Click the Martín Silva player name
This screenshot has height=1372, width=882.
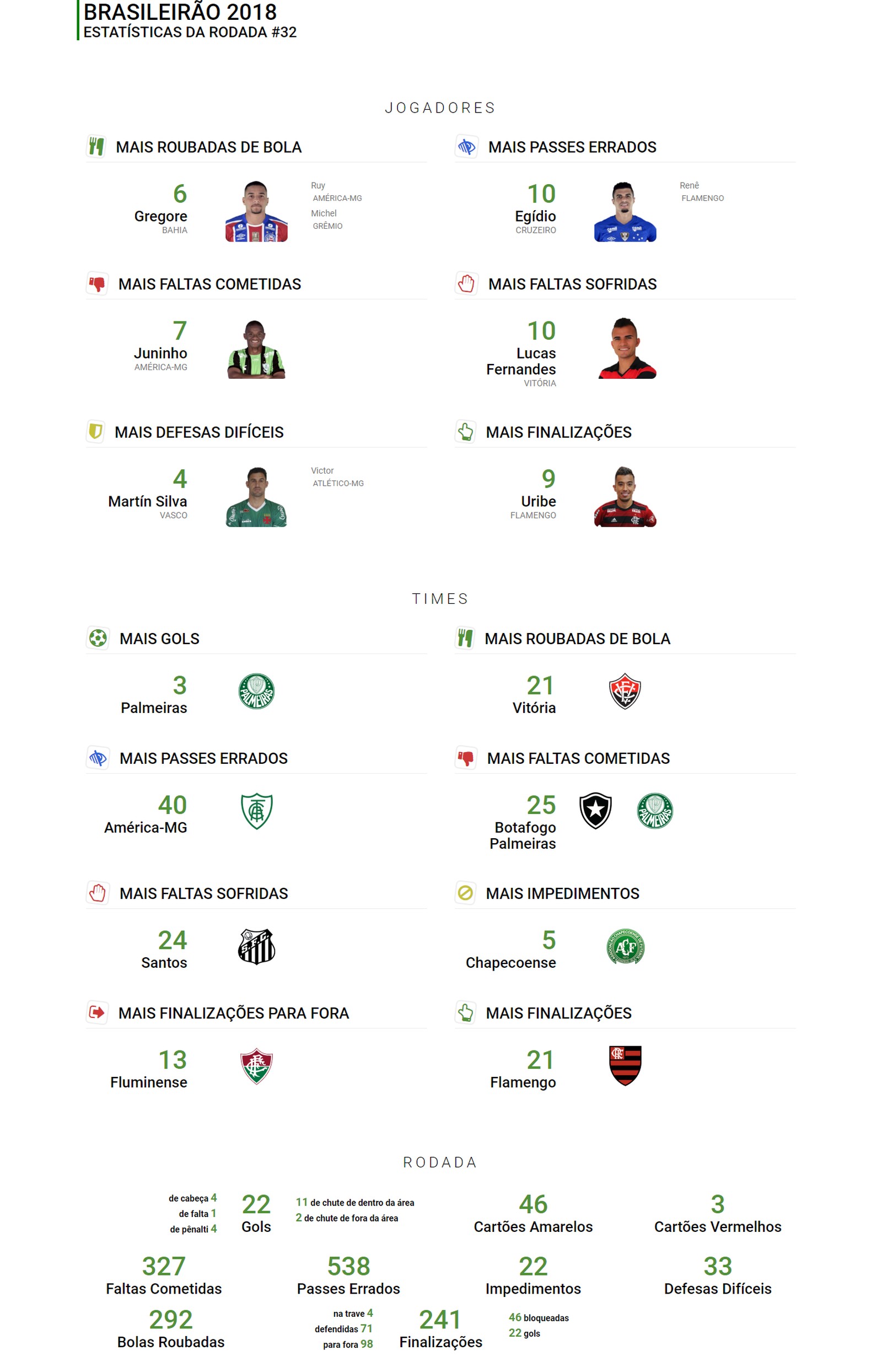(148, 501)
